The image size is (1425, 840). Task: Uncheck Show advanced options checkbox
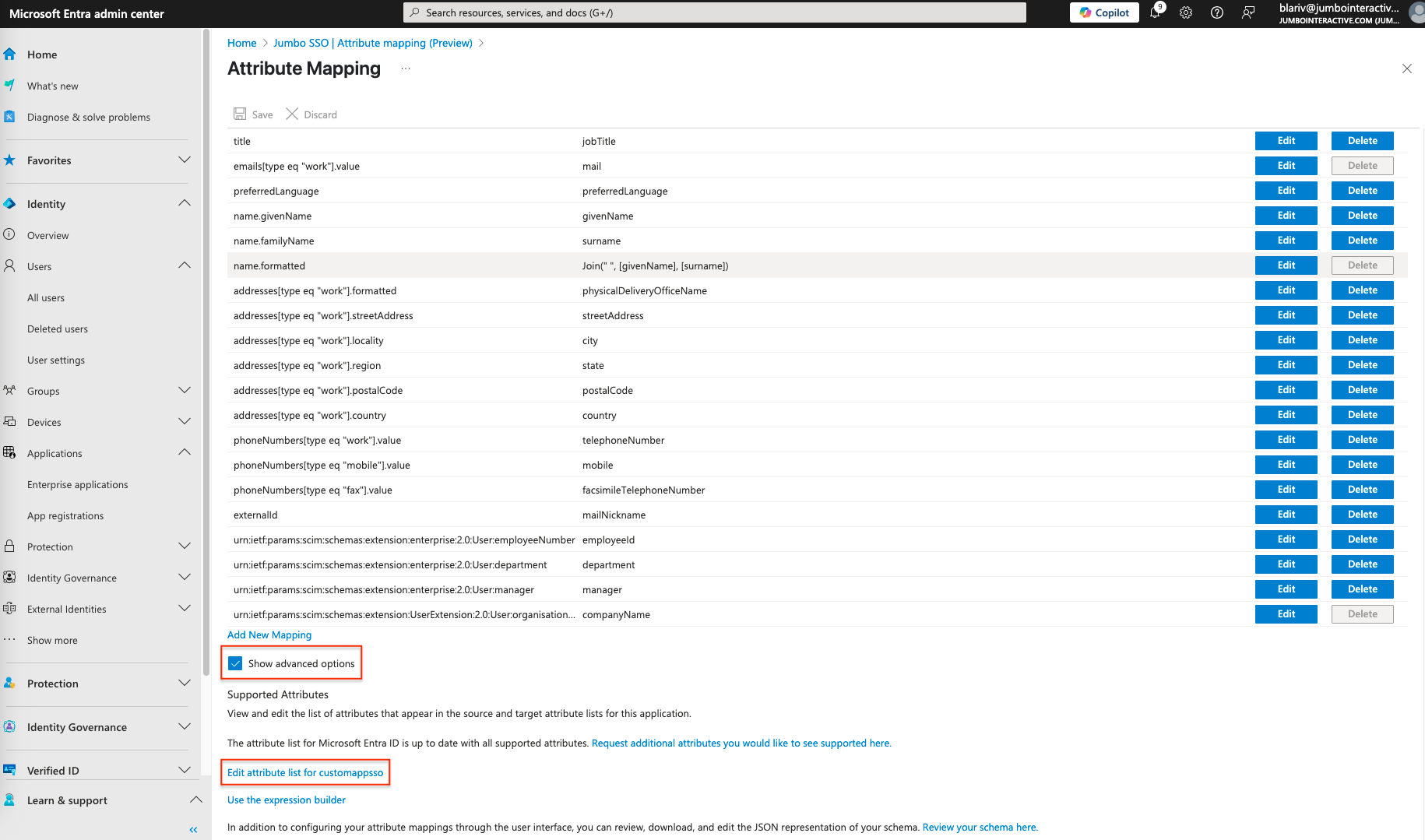235,663
